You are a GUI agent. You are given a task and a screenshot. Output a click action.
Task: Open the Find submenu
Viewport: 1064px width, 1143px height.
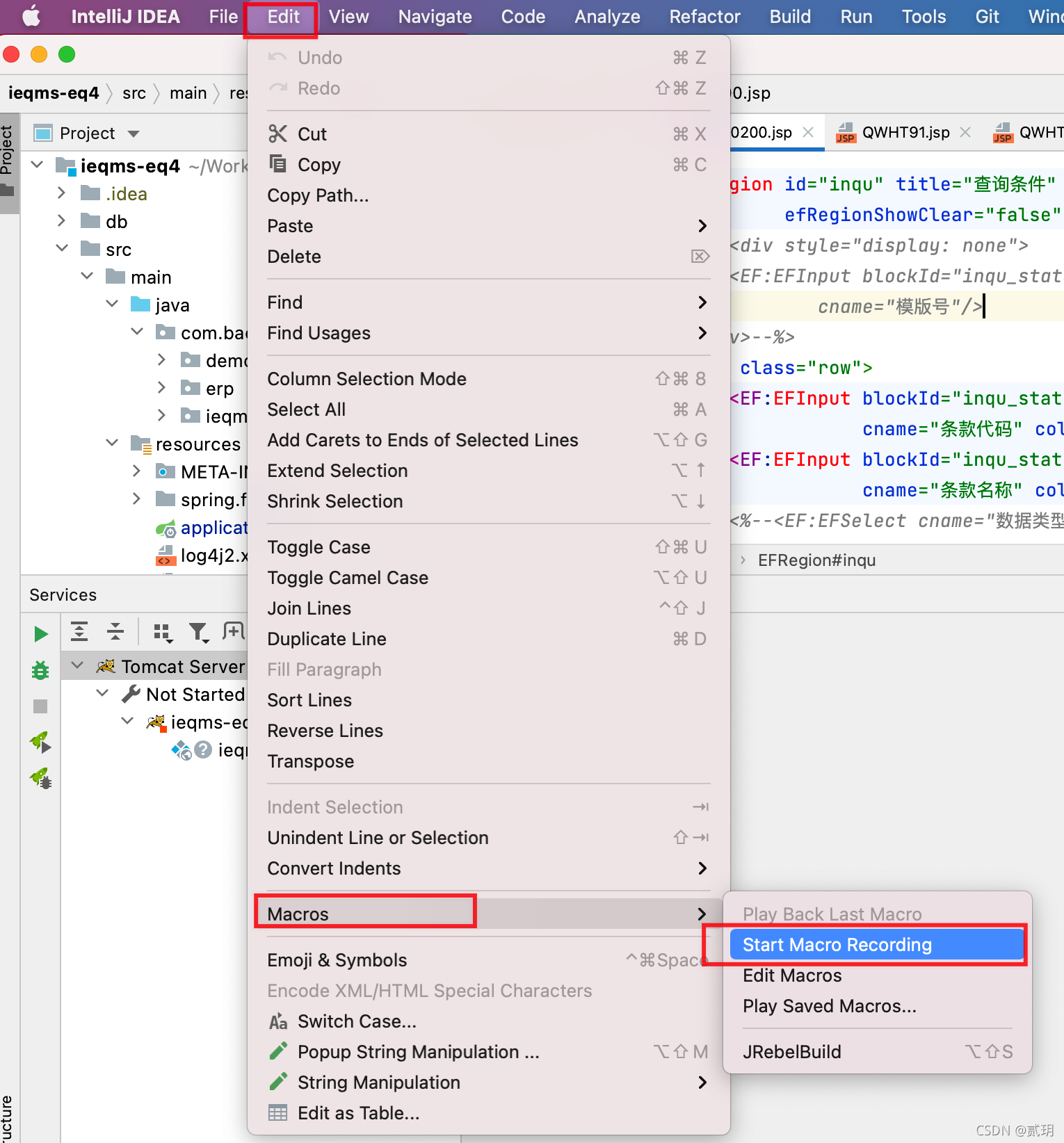point(488,302)
